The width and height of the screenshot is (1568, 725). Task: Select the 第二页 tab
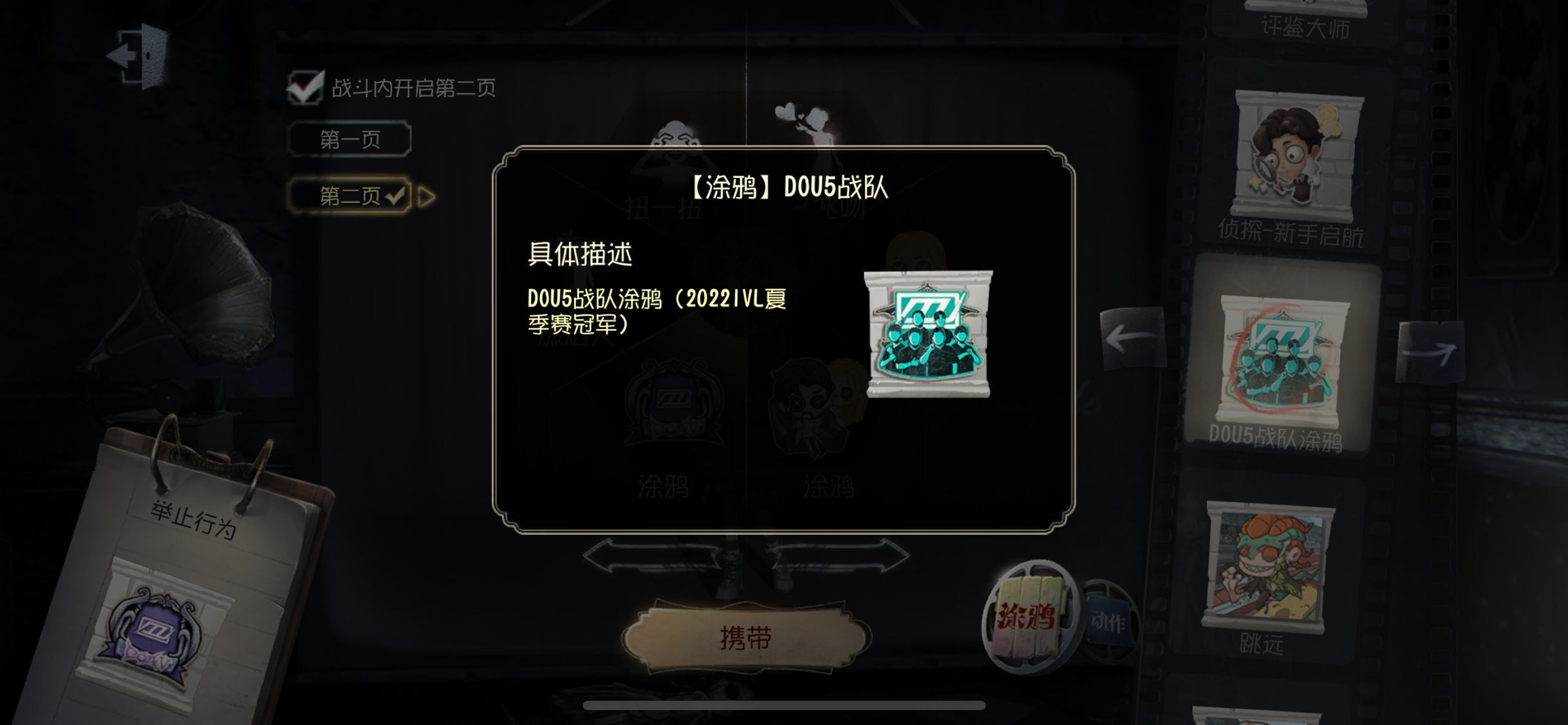point(350,196)
